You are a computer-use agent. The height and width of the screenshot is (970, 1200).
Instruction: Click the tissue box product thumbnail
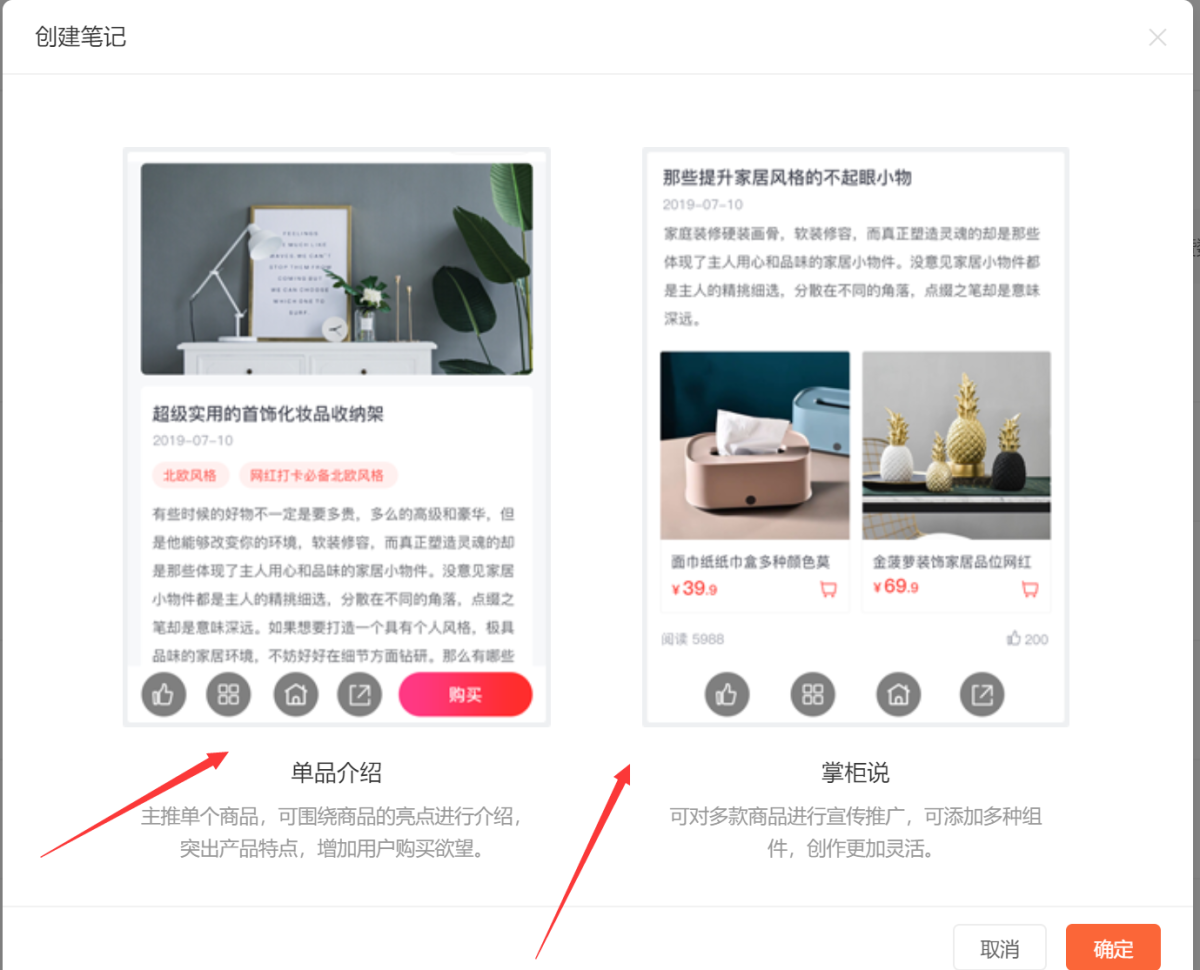coord(755,445)
